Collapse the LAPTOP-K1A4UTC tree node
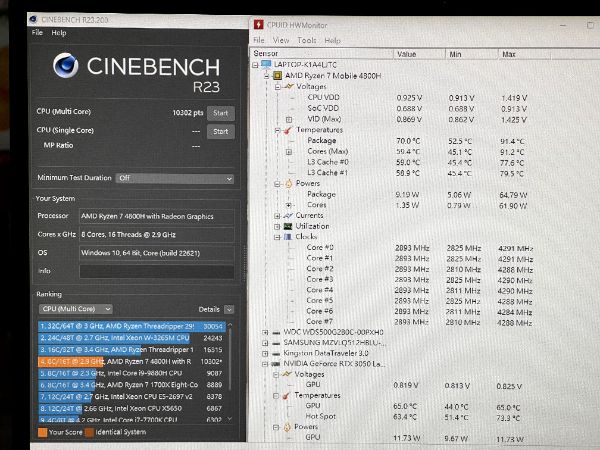The height and width of the screenshot is (450, 600). click(255, 65)
